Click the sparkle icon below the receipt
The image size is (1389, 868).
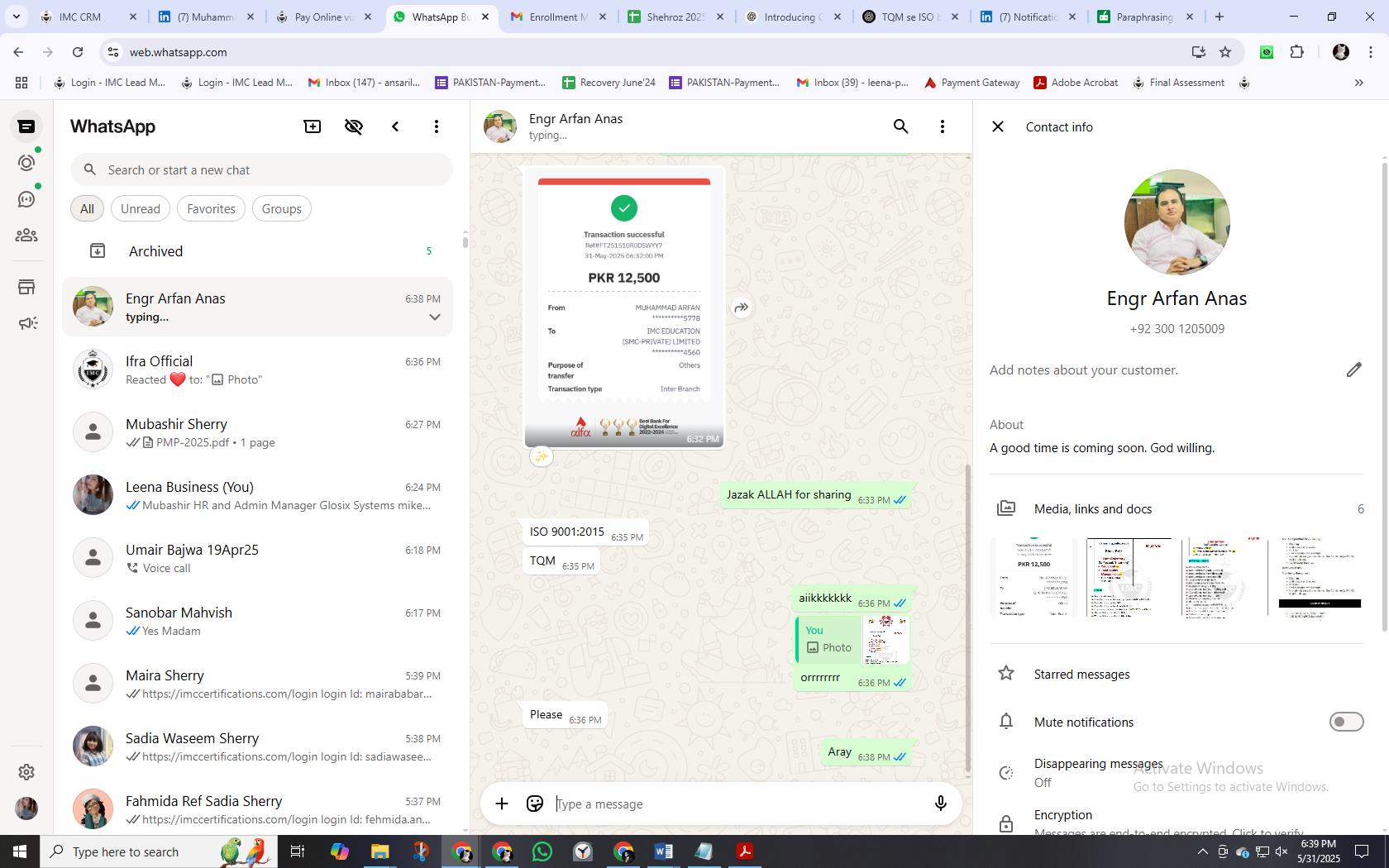point(542,456)
